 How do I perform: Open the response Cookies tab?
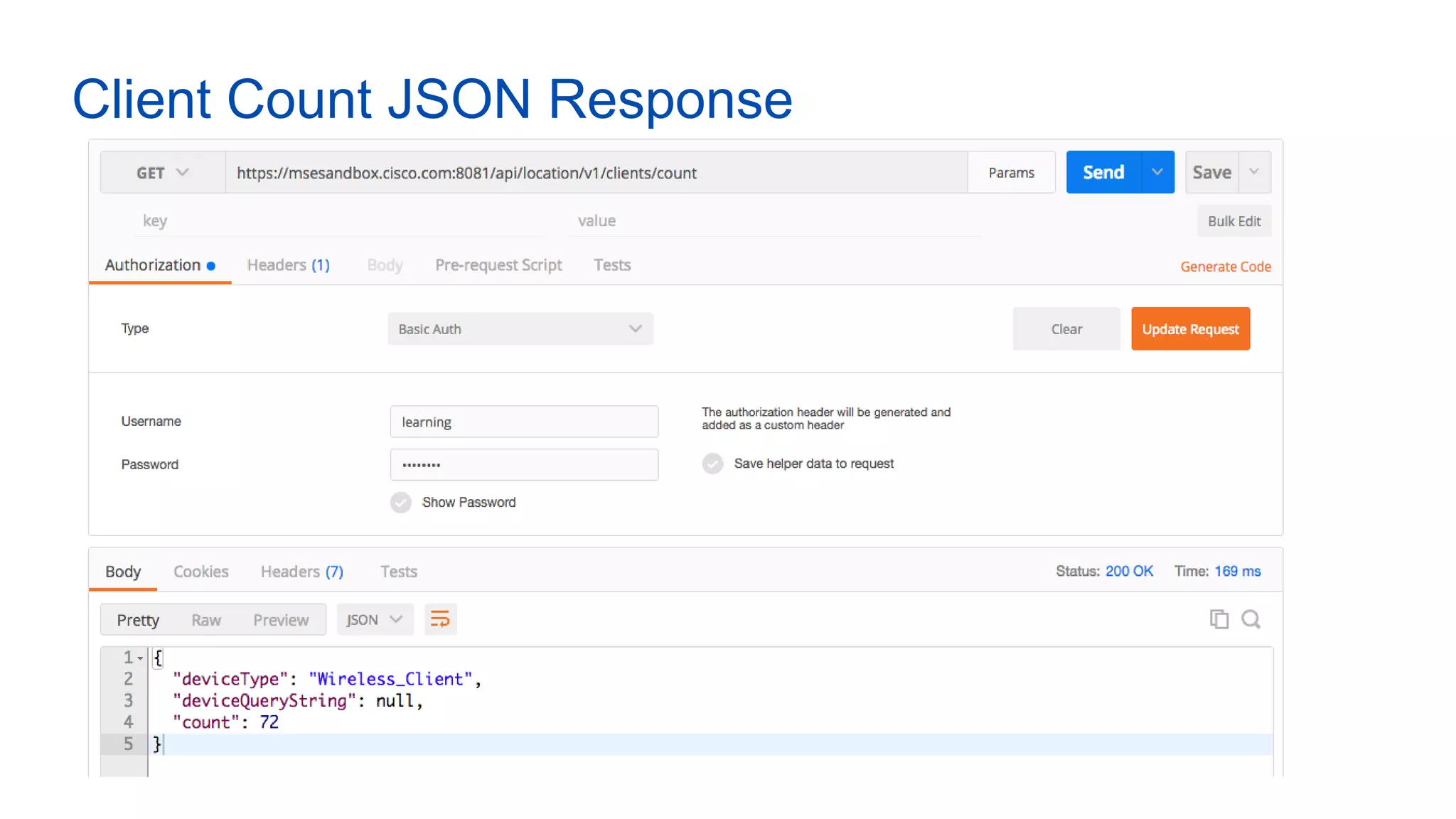[201, 572]
